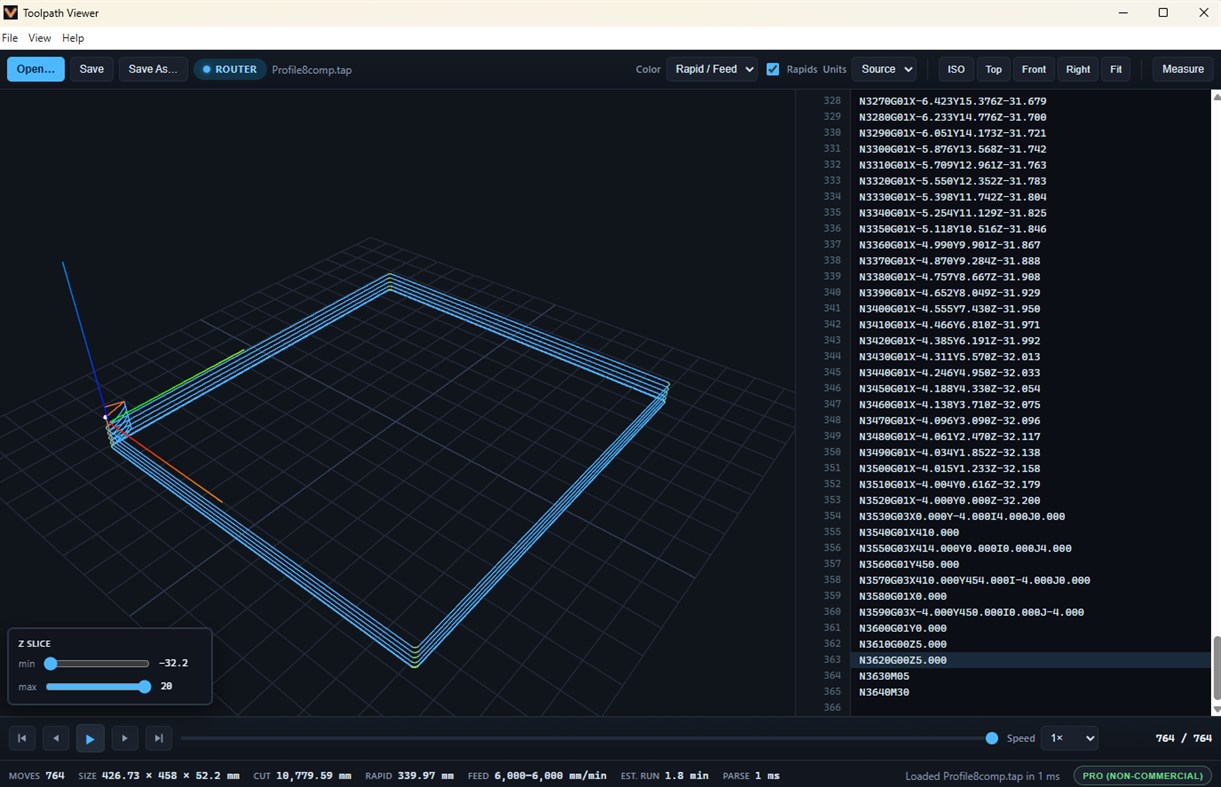Select line N3620G00Z5.000 in the code list
This screenshot has height=787, width=1221.
click(x=1030, y=660)
